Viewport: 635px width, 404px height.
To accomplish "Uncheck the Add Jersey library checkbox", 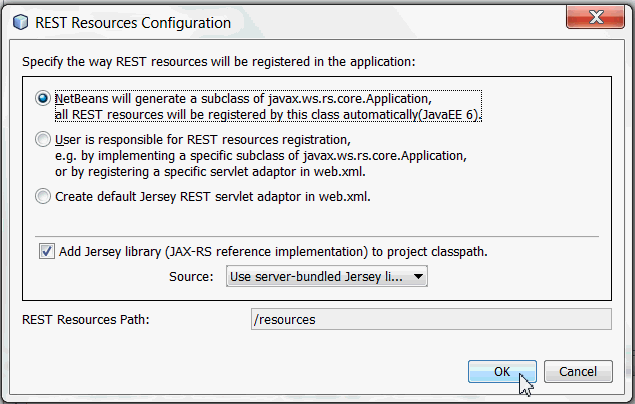I will 46,250.
